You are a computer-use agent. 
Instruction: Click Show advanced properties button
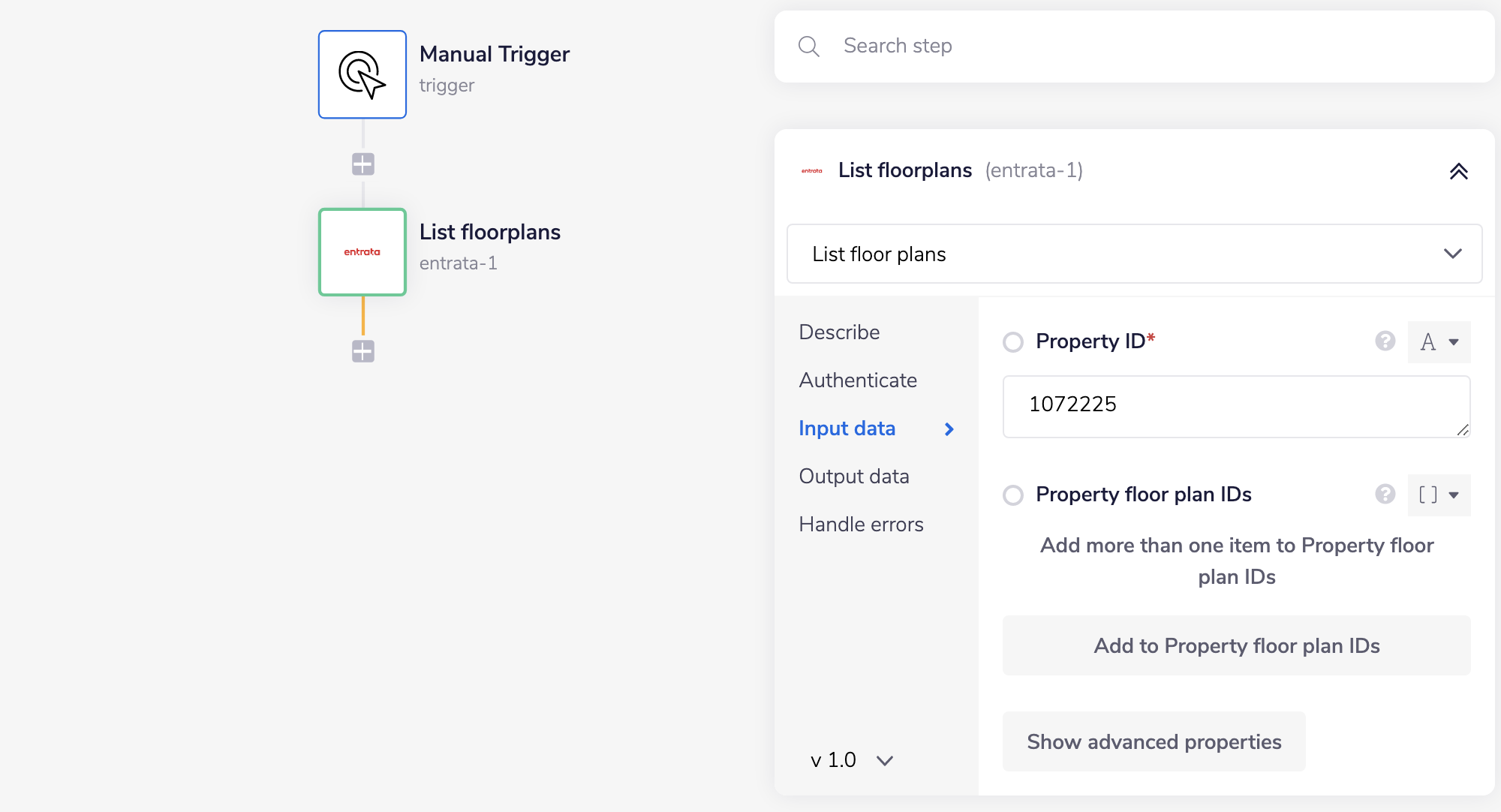click(x=1154, y=741)
